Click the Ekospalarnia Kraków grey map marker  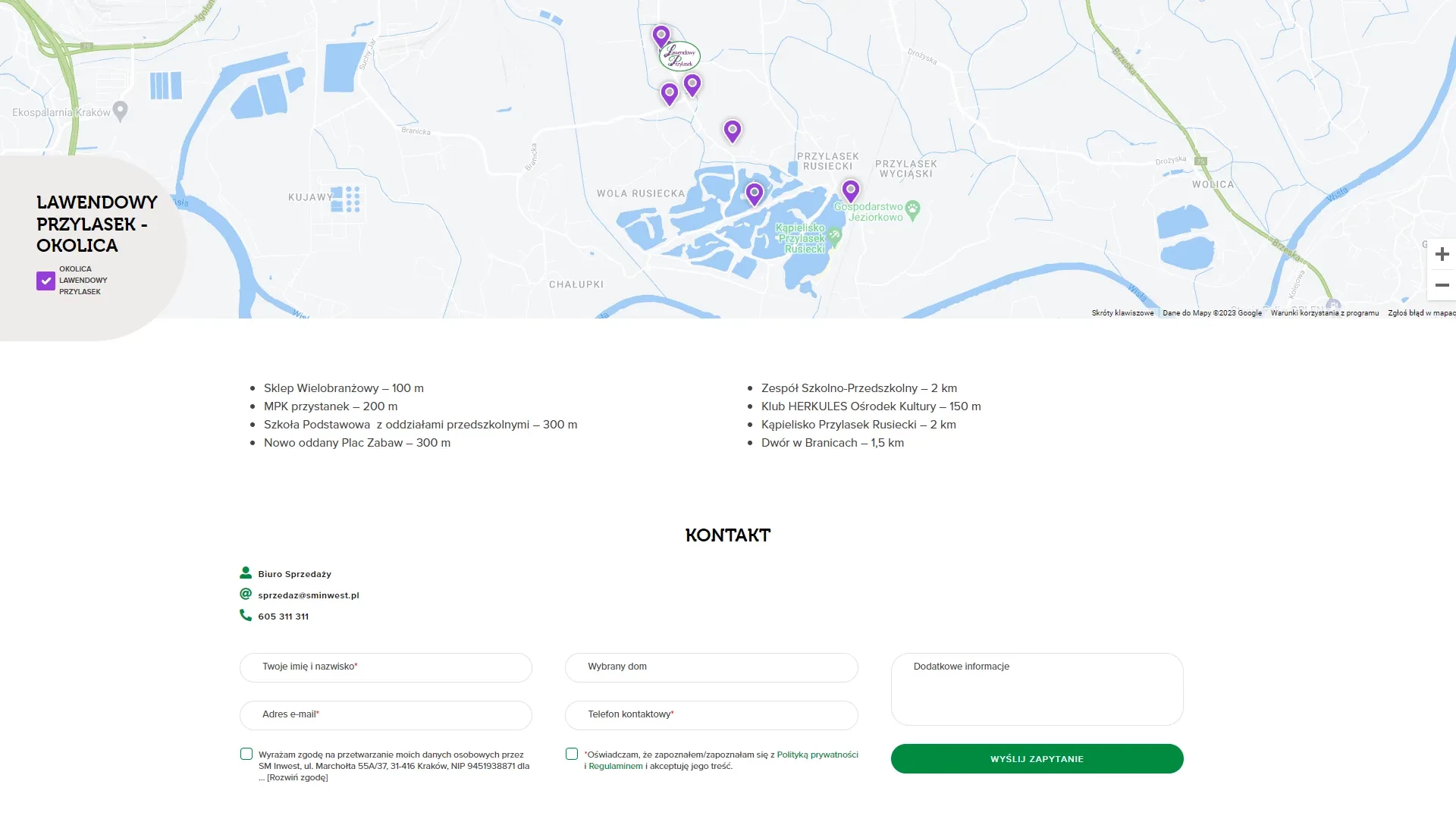coord(120,111)
